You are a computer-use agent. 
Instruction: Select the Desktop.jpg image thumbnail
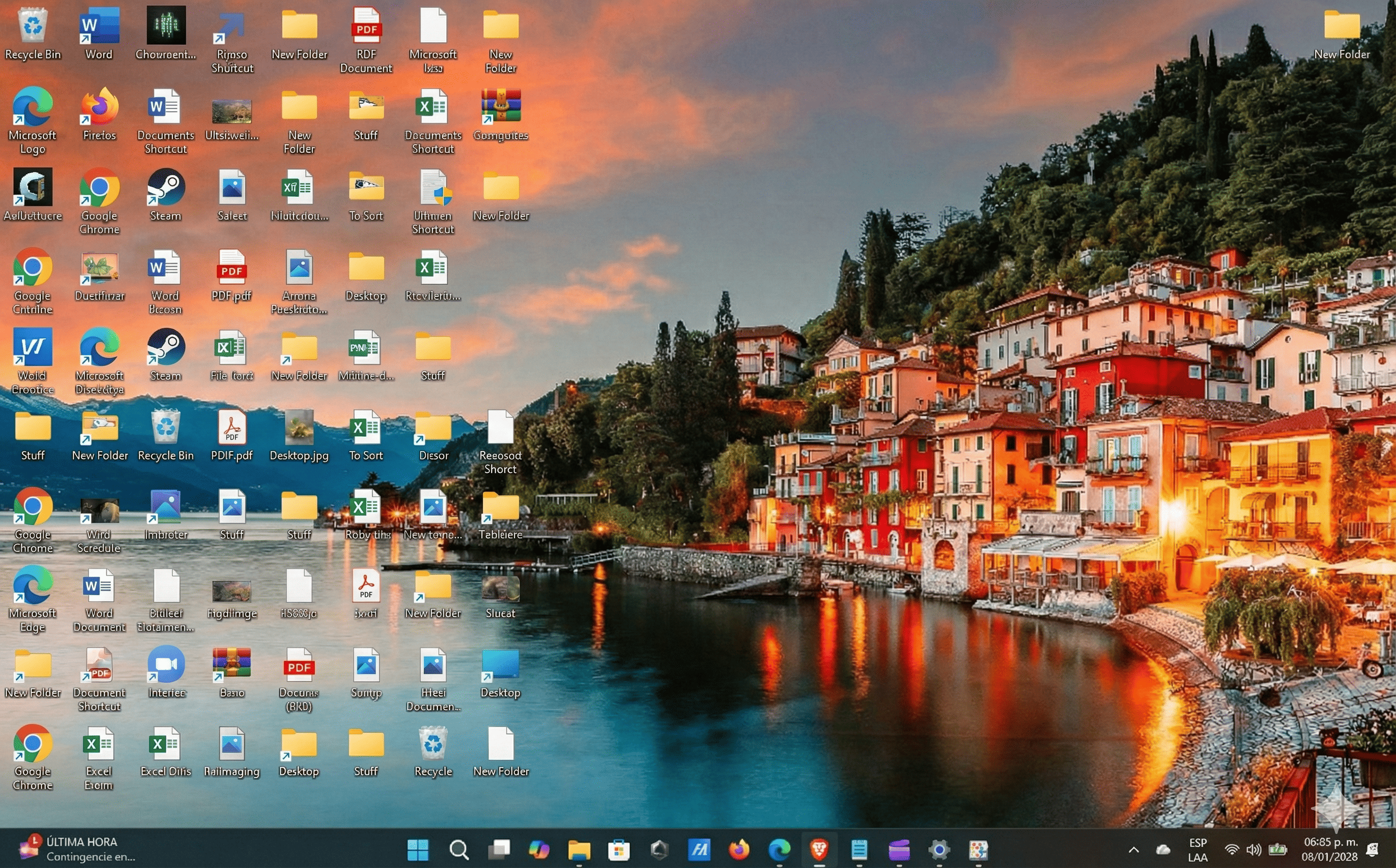(x=299, y=428)
